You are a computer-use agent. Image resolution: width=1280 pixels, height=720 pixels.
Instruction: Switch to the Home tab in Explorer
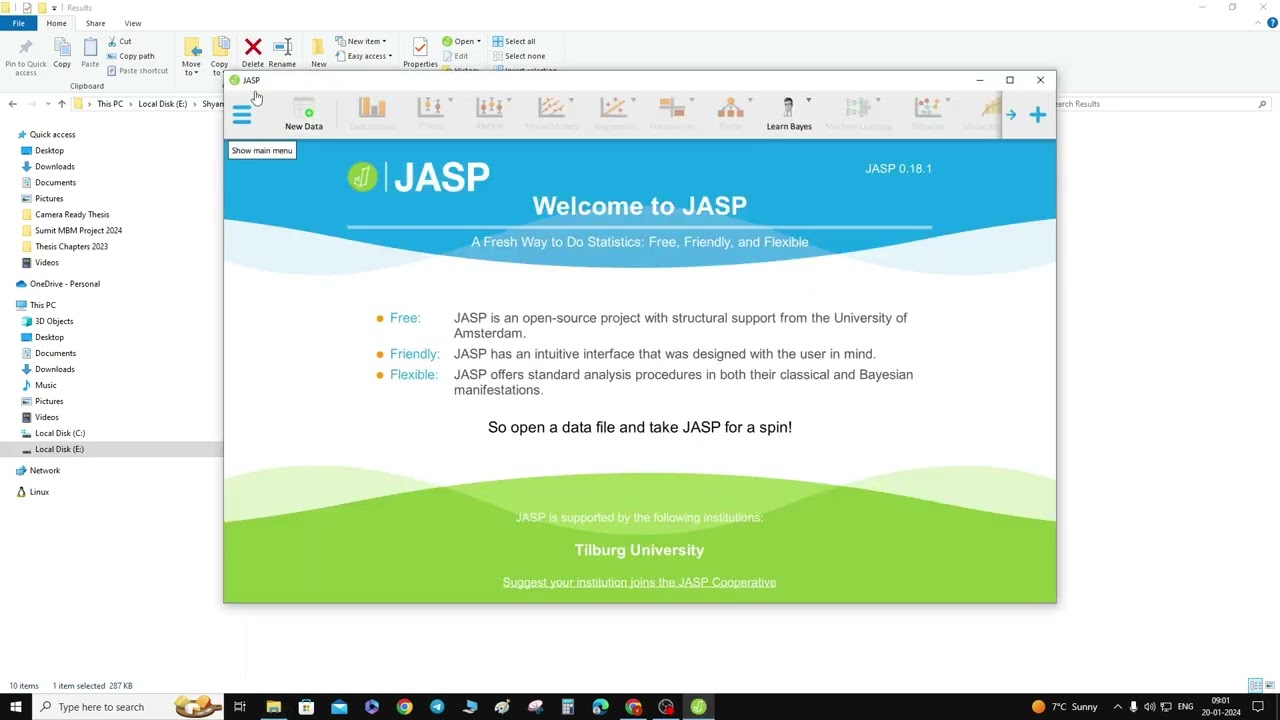56,23
